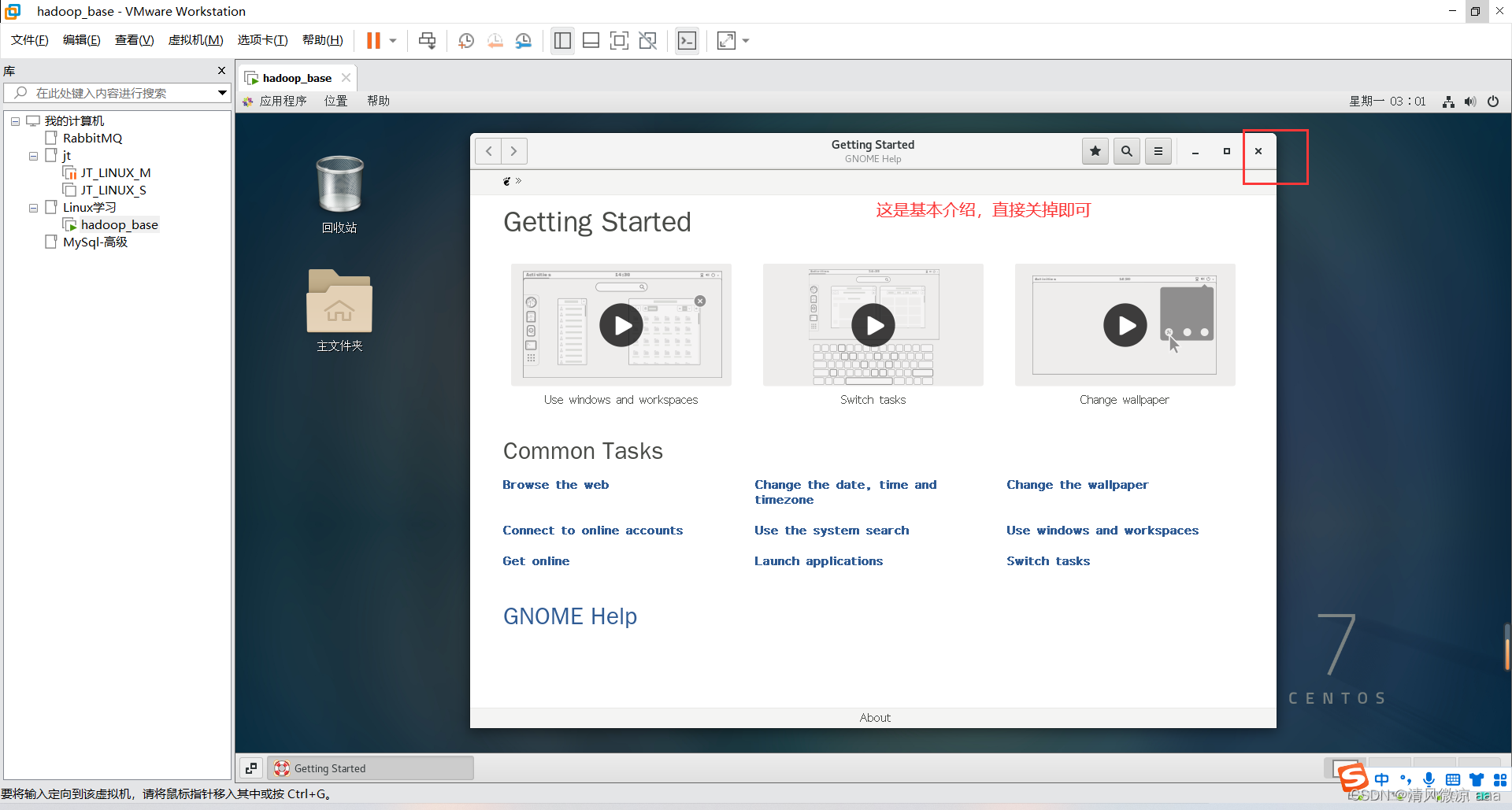Open the Get online link
This screenshot has height=810, width=1512.
(536, 561)
